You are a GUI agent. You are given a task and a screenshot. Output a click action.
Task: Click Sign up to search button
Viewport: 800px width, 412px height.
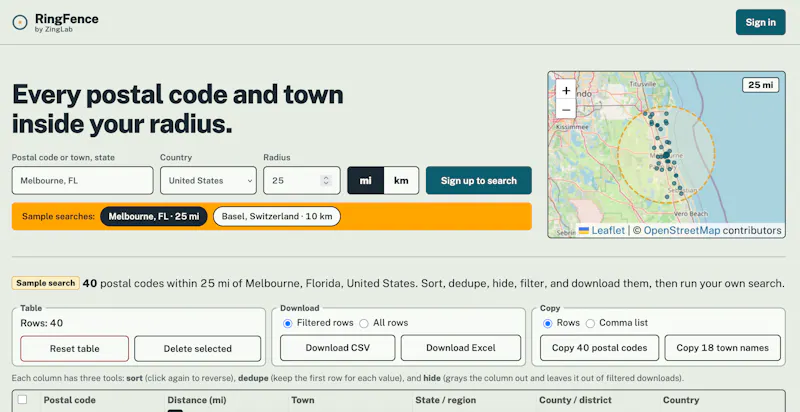click(x=479, y=181)
